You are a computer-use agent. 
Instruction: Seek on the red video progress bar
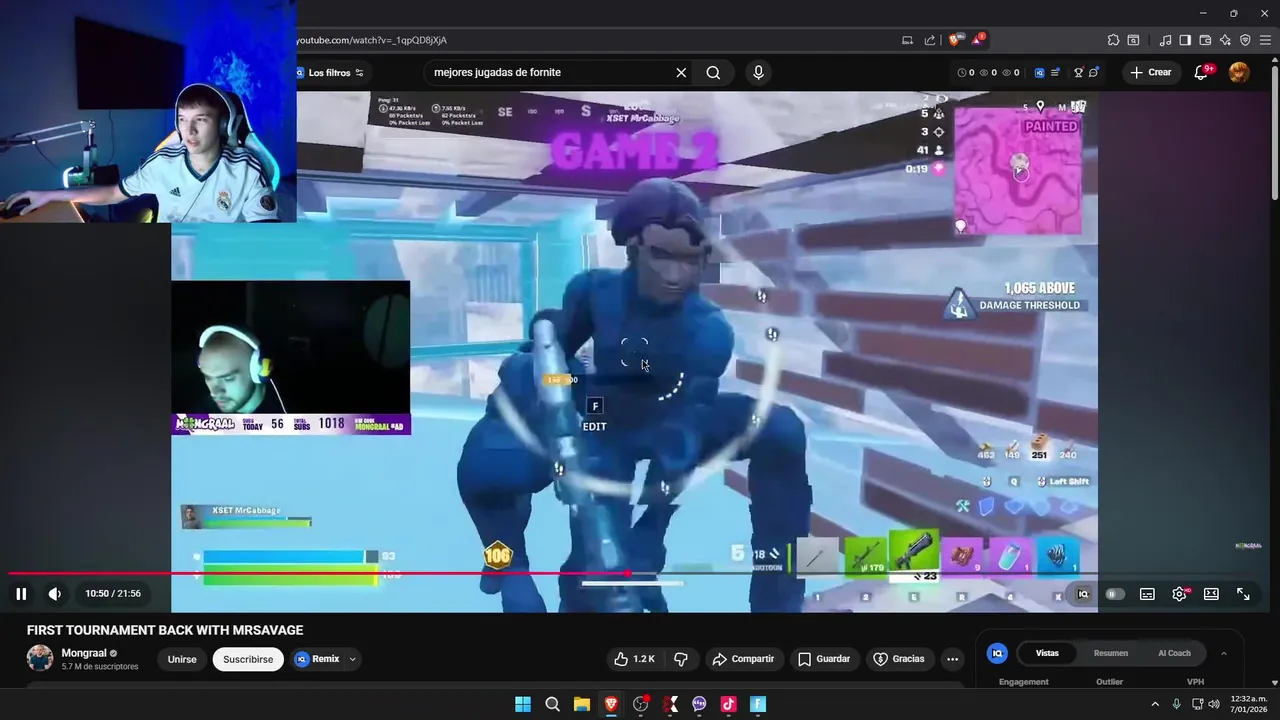tap(318, 574)
